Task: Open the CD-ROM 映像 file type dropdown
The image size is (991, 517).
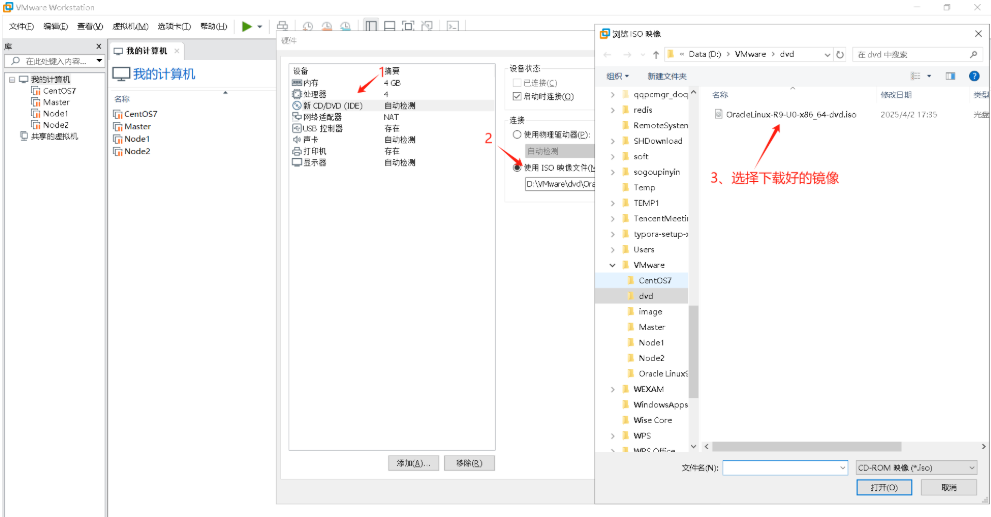Action: pyautogui.click(x=916, y=468)
